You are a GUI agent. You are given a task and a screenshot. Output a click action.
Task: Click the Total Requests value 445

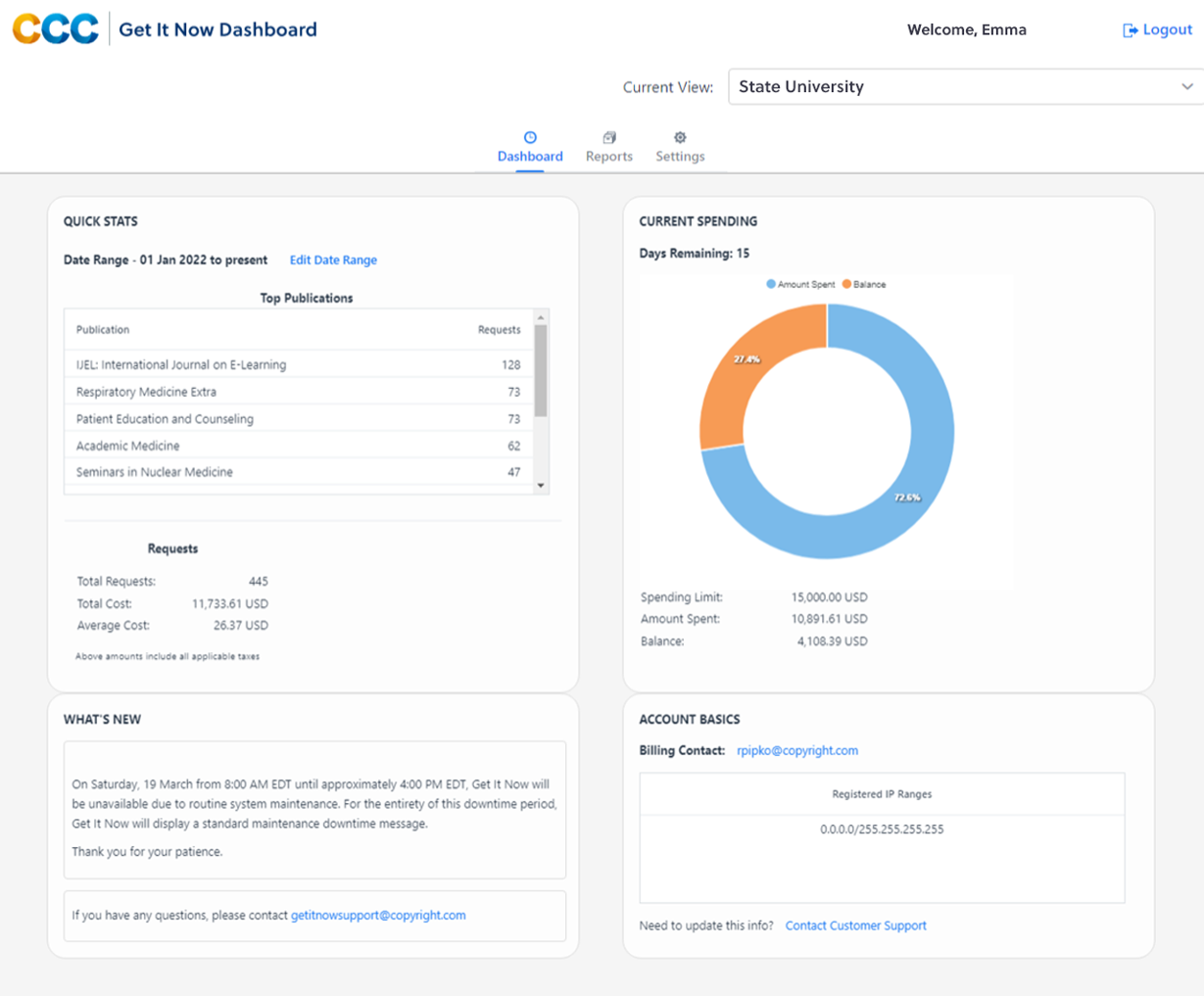[258, 582]
